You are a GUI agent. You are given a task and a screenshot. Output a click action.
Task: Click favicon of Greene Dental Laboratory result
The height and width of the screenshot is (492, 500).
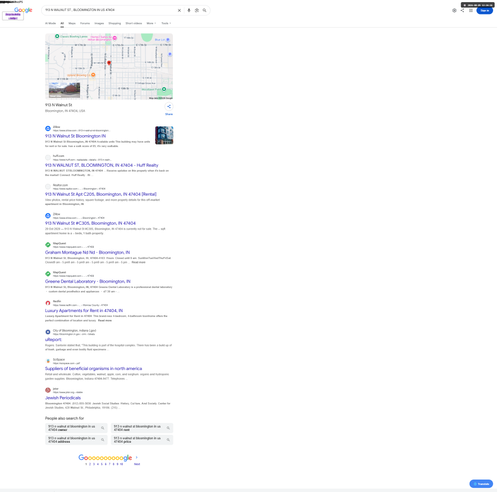pos(48,274)
